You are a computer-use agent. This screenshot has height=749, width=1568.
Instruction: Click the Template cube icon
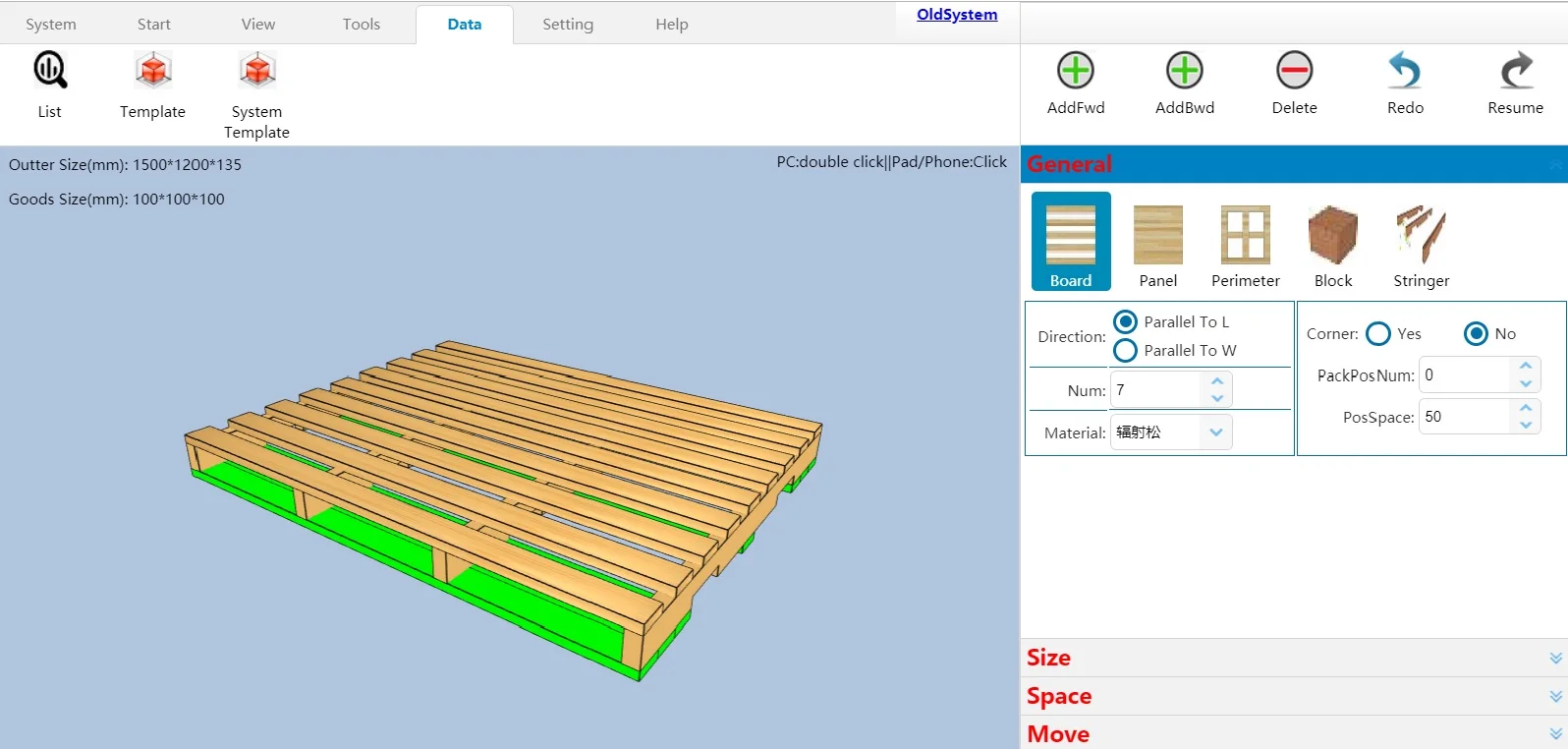tap(152, 72)
